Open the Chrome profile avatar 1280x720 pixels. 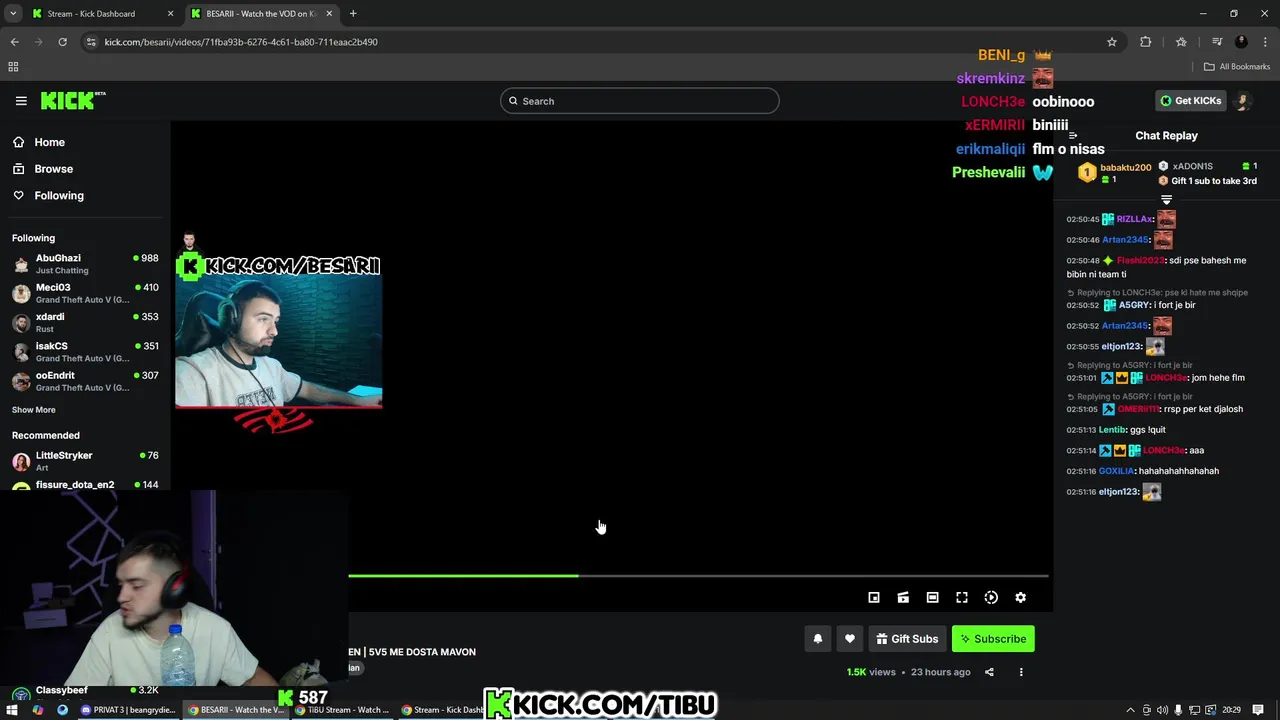coord(1241,42)
